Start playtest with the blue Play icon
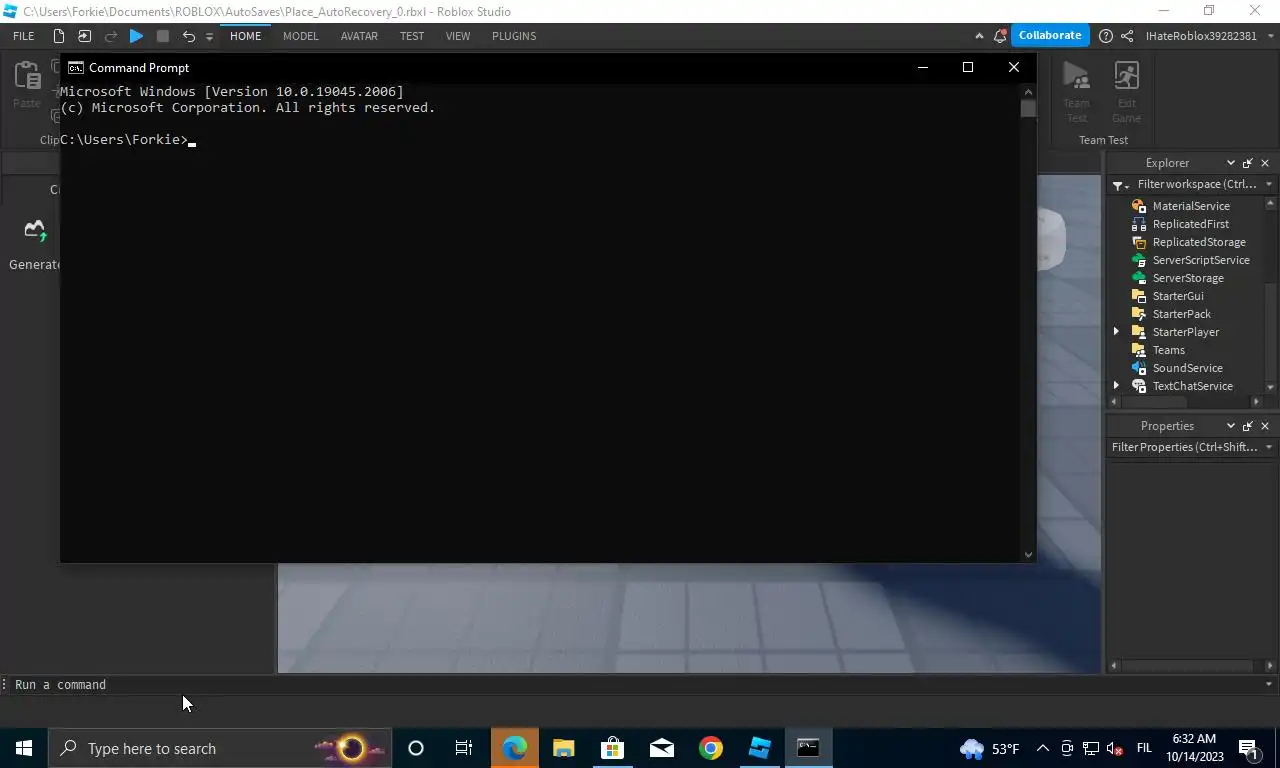Image resolution: width=1280 pixels, height=768 pixels. (136, 36)
